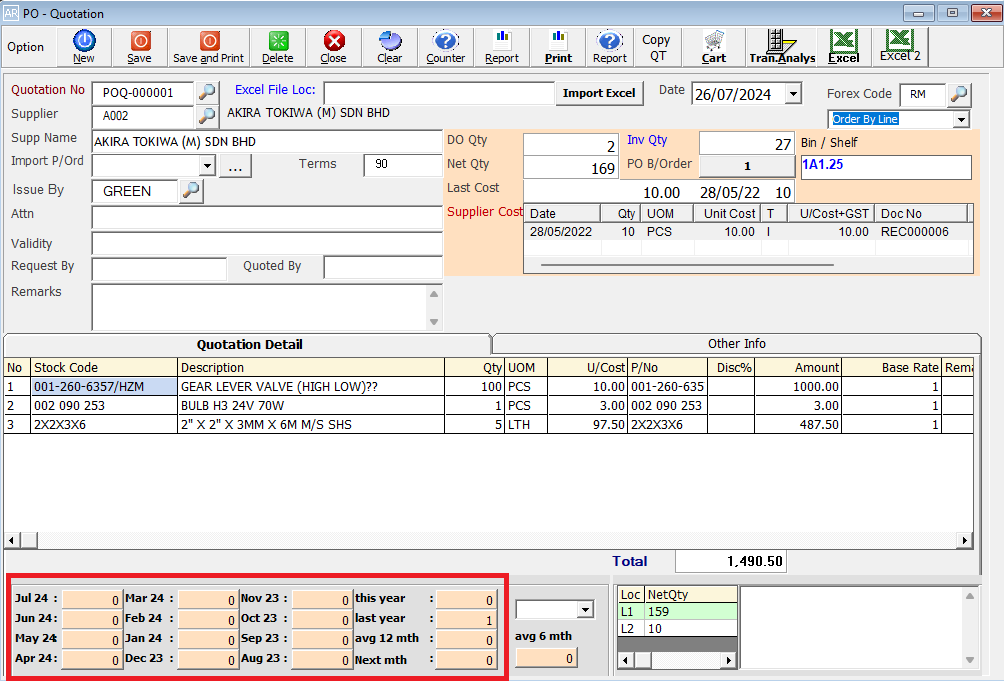Click Loc NetQty grid scroll right arrow
1004x681 pixels.
tap(728, 660)
